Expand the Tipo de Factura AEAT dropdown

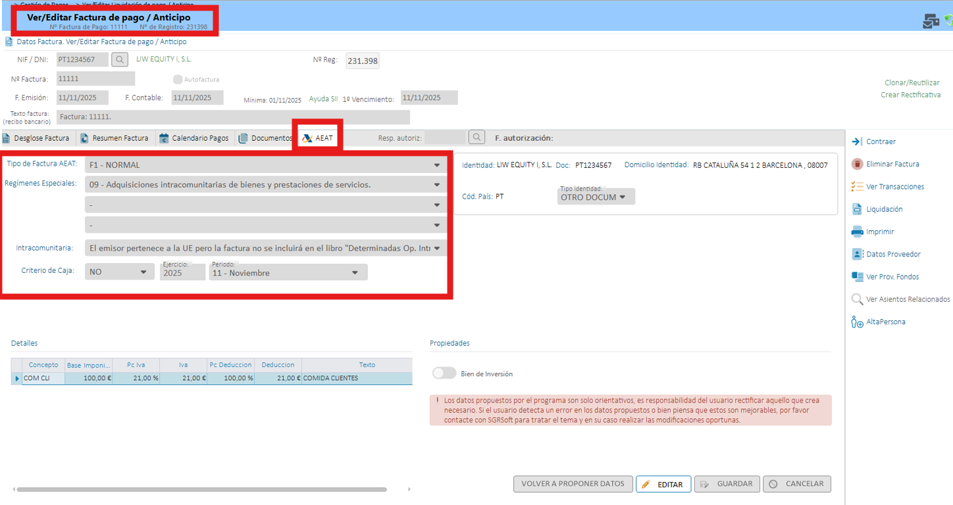click(436, 165)
